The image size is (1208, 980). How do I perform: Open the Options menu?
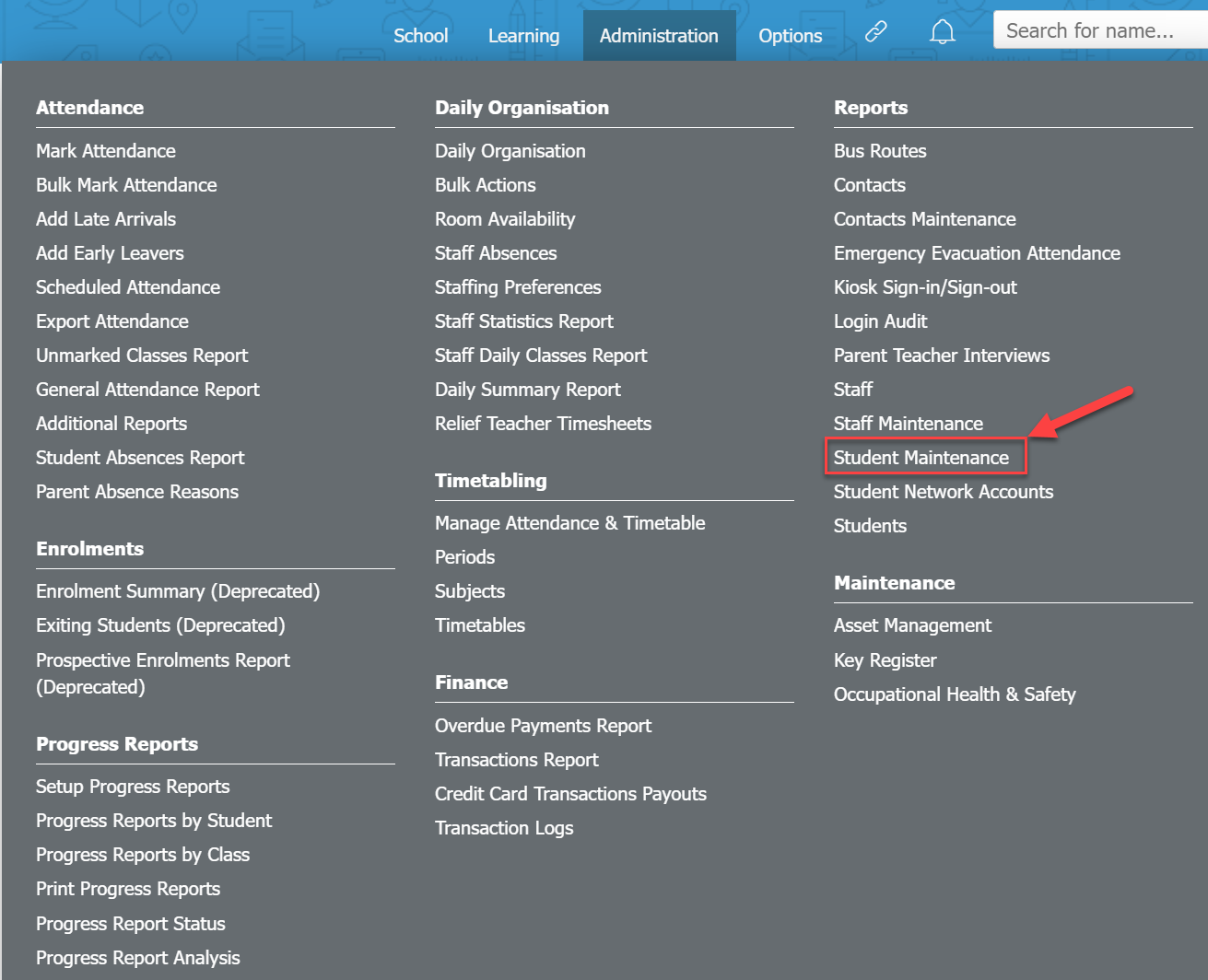click(790, 36)
